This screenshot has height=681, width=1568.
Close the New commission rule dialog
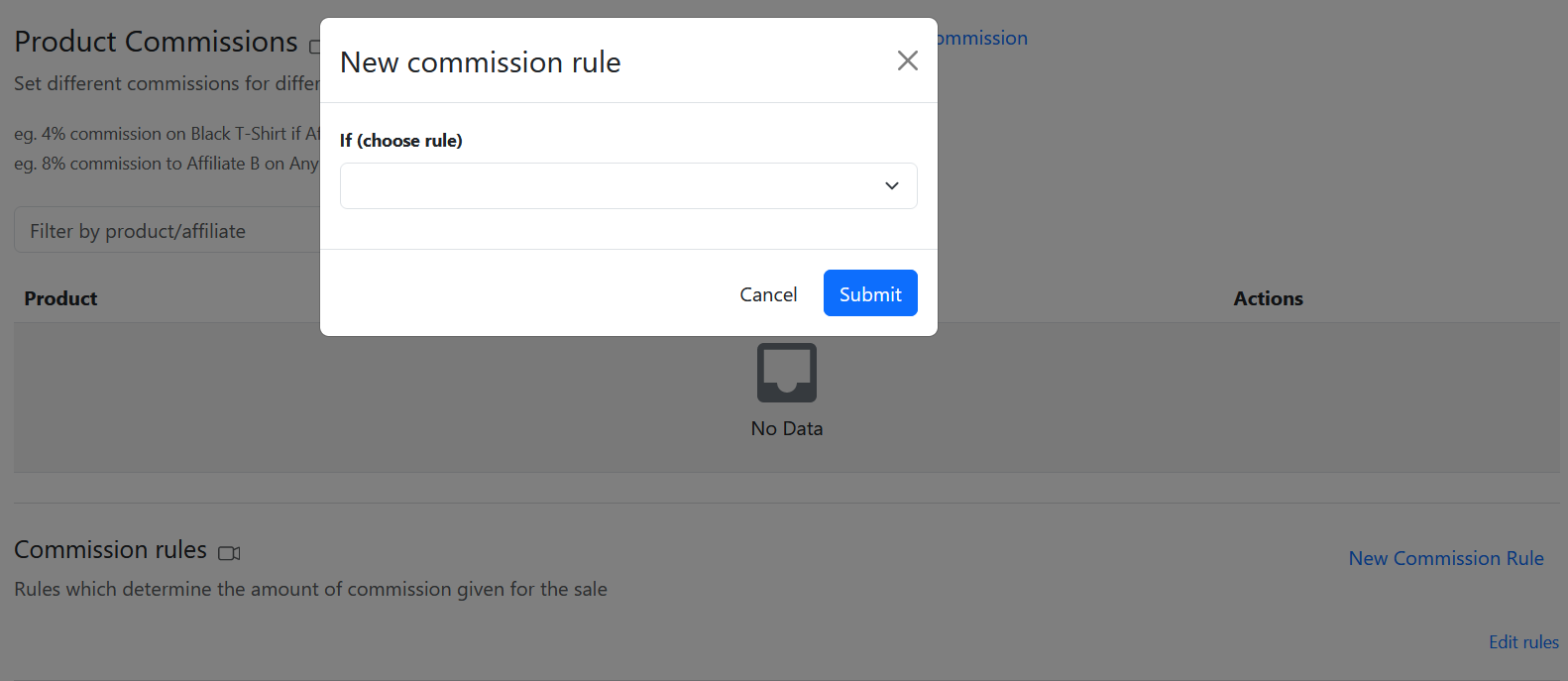tap(907, 61)
